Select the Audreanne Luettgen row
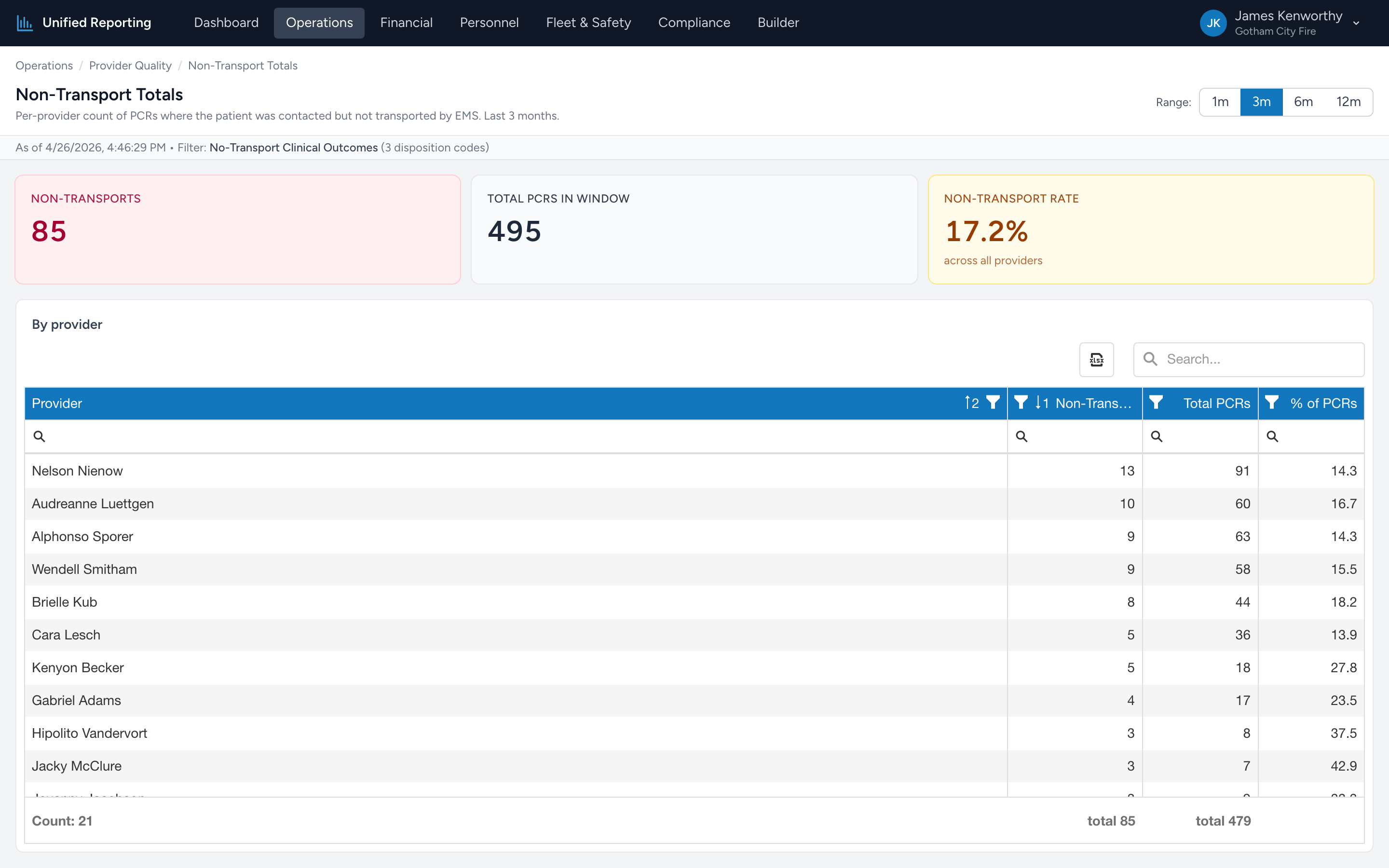Image resolution: width=1389 pixels, height=868 pixels. pyautogui.click(x=694, y=503)
